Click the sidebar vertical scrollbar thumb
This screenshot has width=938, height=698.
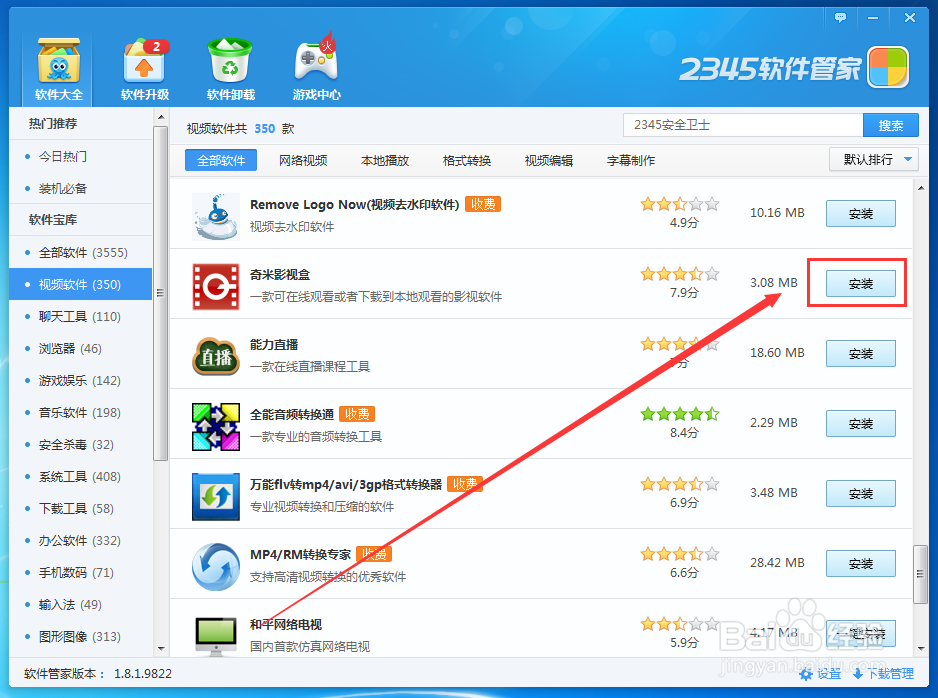coord(160,293)
